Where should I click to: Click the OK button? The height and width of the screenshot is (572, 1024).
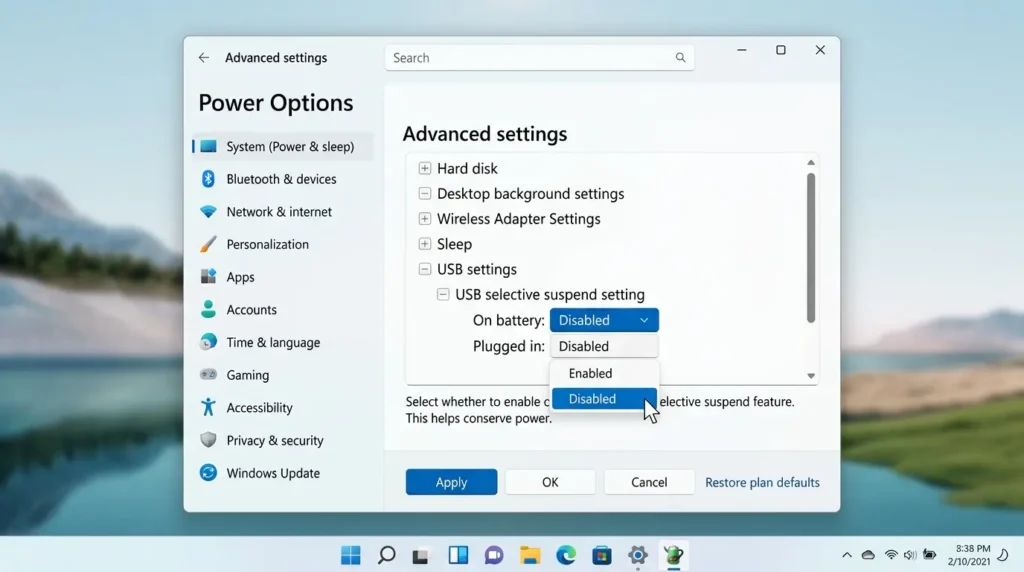point(550,482)
